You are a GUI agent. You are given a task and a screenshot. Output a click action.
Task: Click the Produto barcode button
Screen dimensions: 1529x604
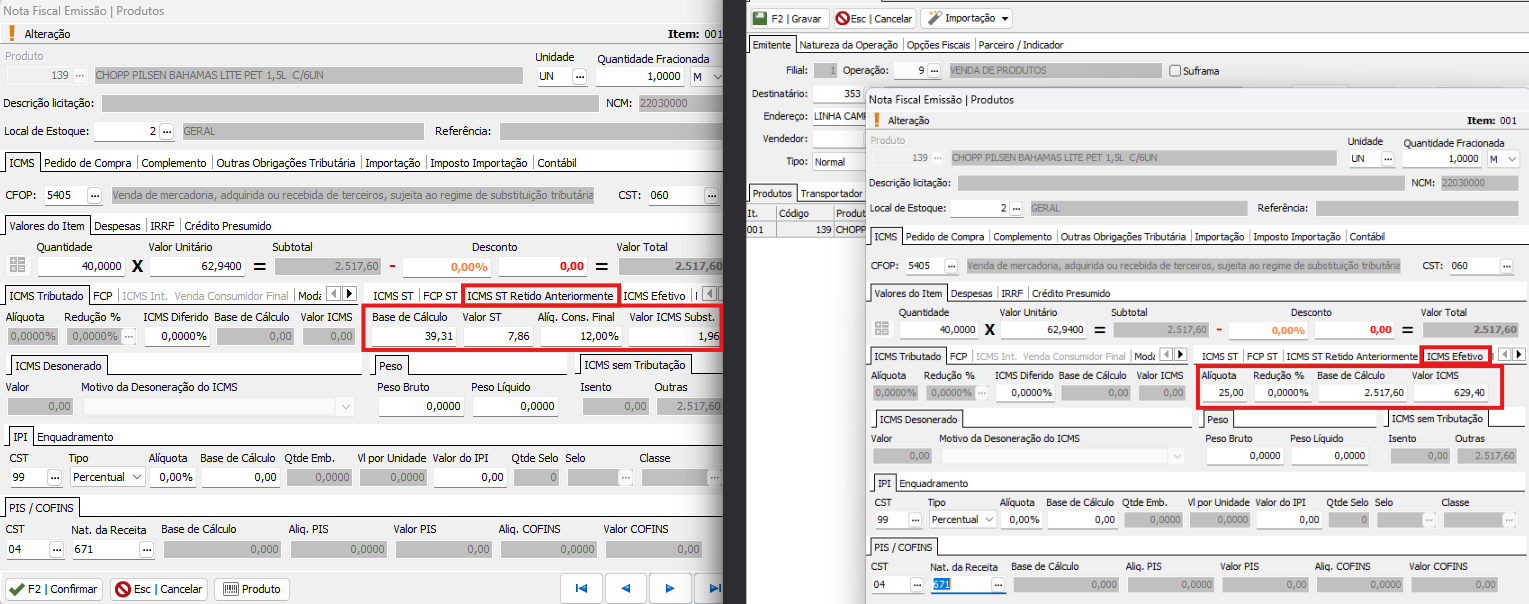(251, 589)
